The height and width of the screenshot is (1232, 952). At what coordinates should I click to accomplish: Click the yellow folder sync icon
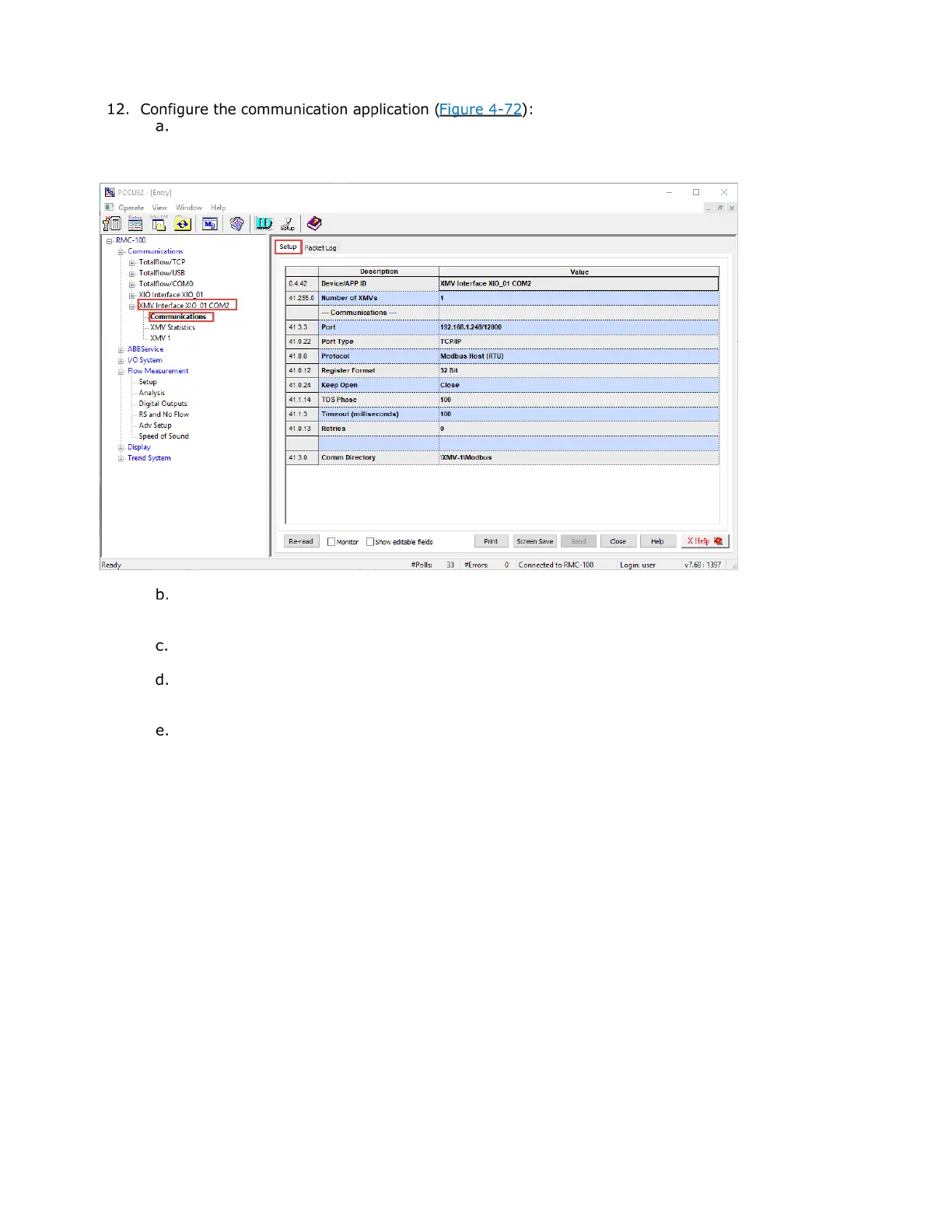coord(183,224)
